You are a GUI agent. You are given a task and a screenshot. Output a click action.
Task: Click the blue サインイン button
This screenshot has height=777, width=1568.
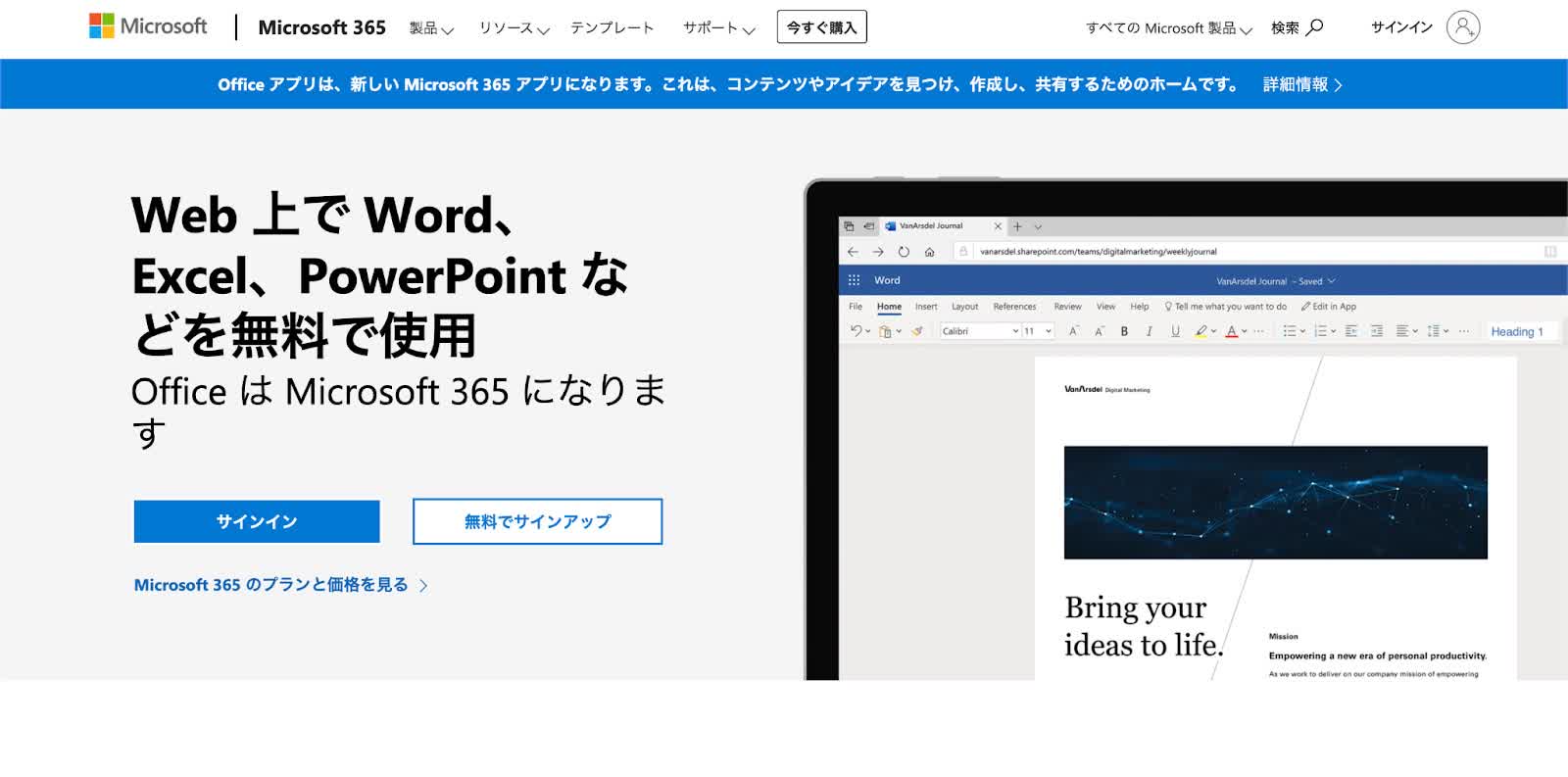tap(257, 521)
